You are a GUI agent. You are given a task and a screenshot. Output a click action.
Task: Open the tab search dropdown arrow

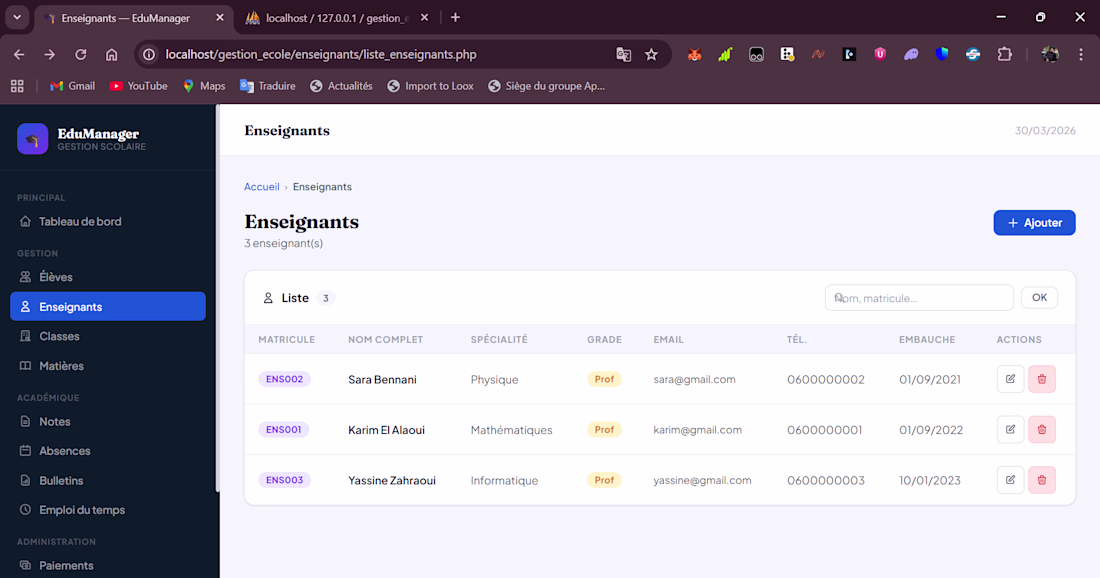pos(17,18)
